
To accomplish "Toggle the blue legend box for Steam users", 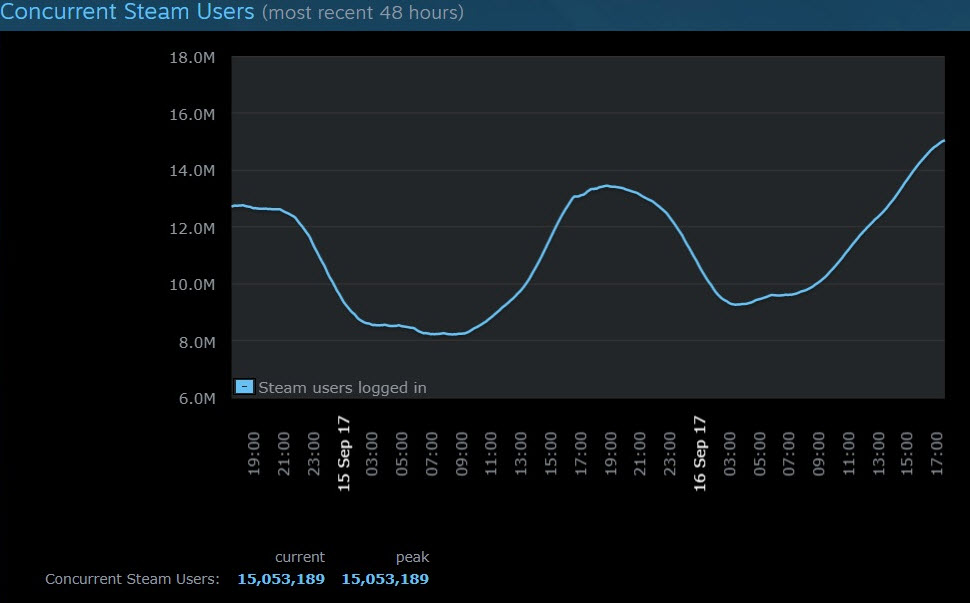I will pyautogui.click(x=244, y=387).
